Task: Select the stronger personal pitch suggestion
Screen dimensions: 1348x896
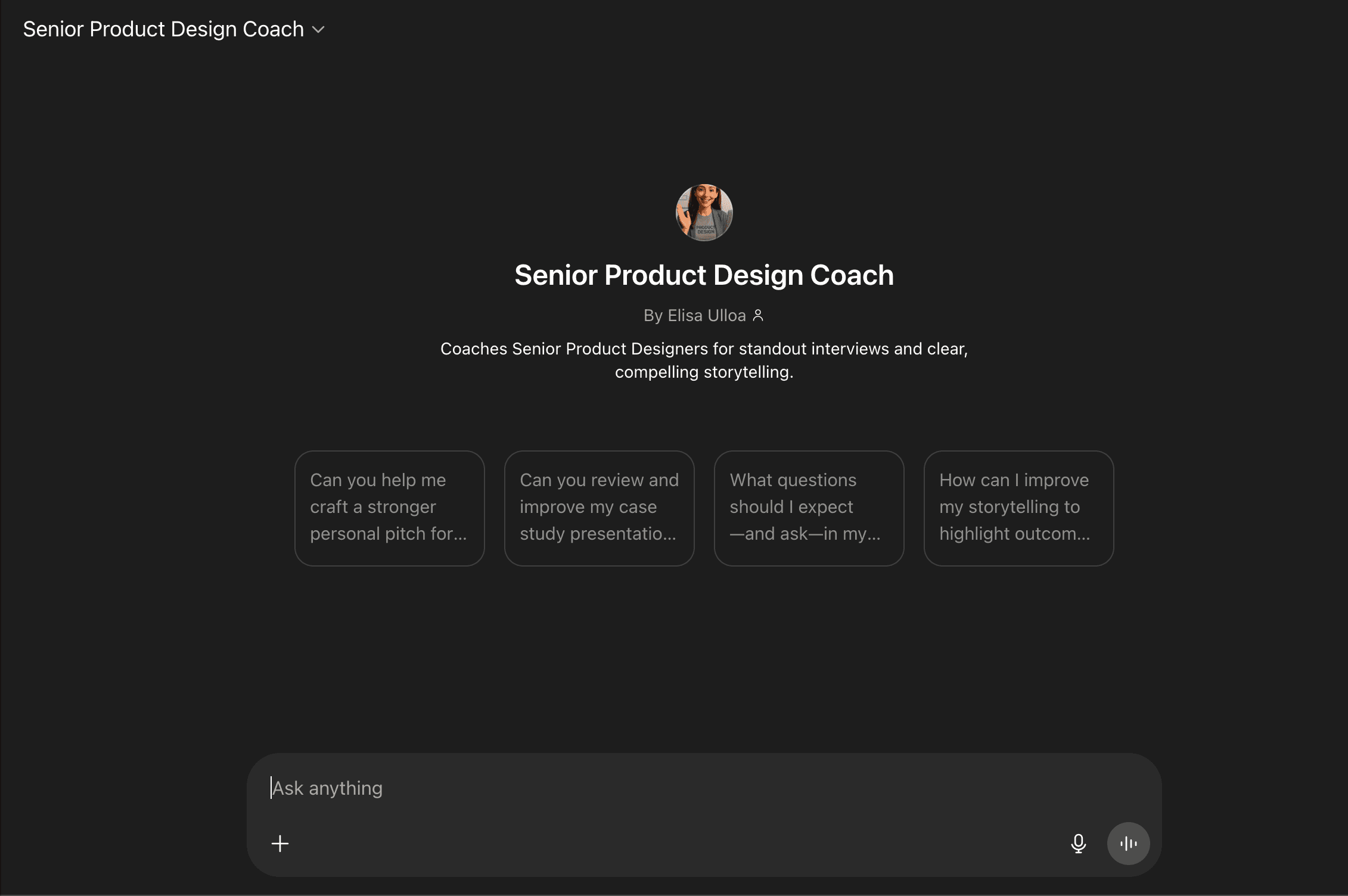Action: 389,508
